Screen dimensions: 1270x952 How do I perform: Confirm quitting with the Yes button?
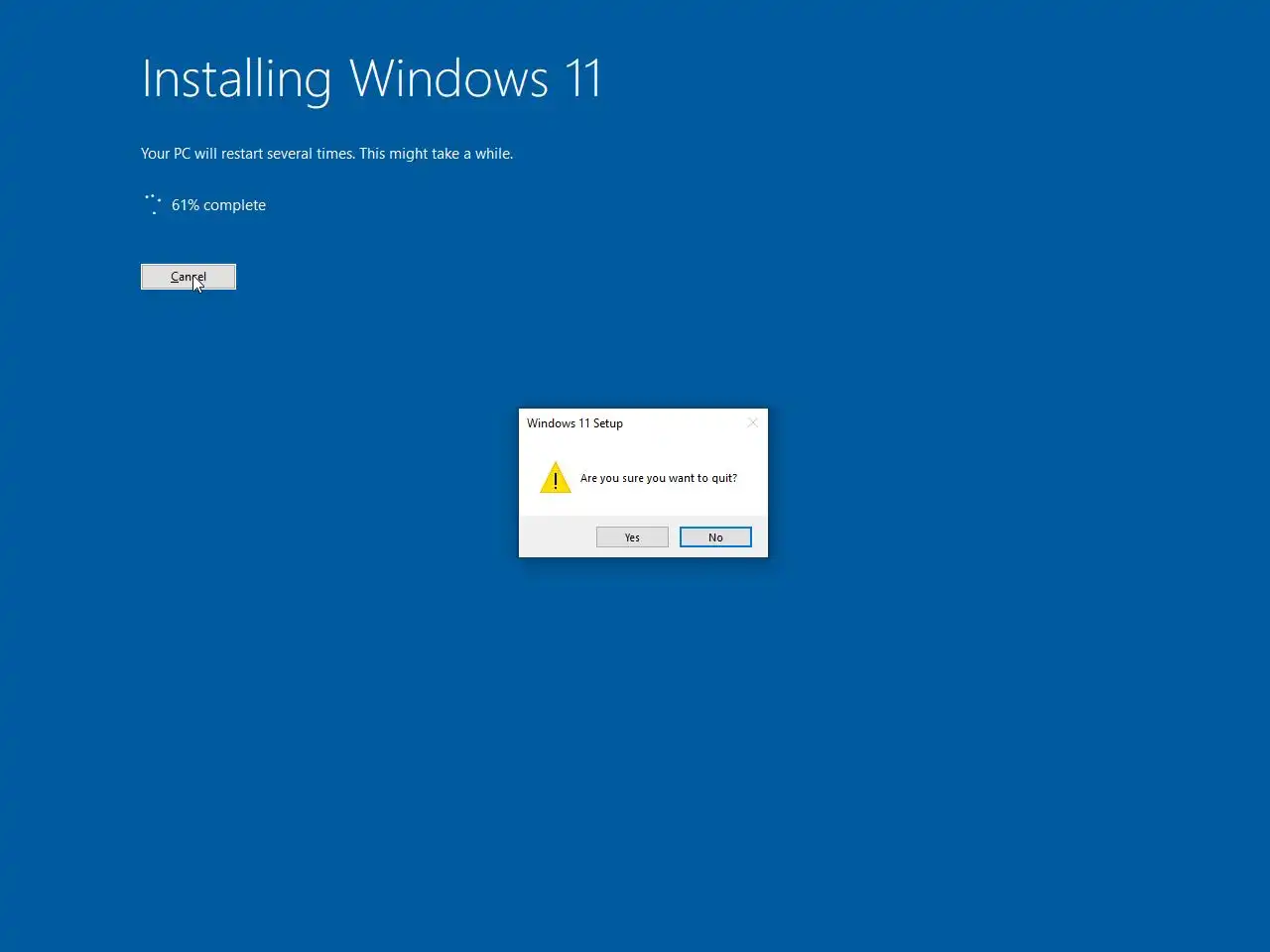tap(632, 537)
